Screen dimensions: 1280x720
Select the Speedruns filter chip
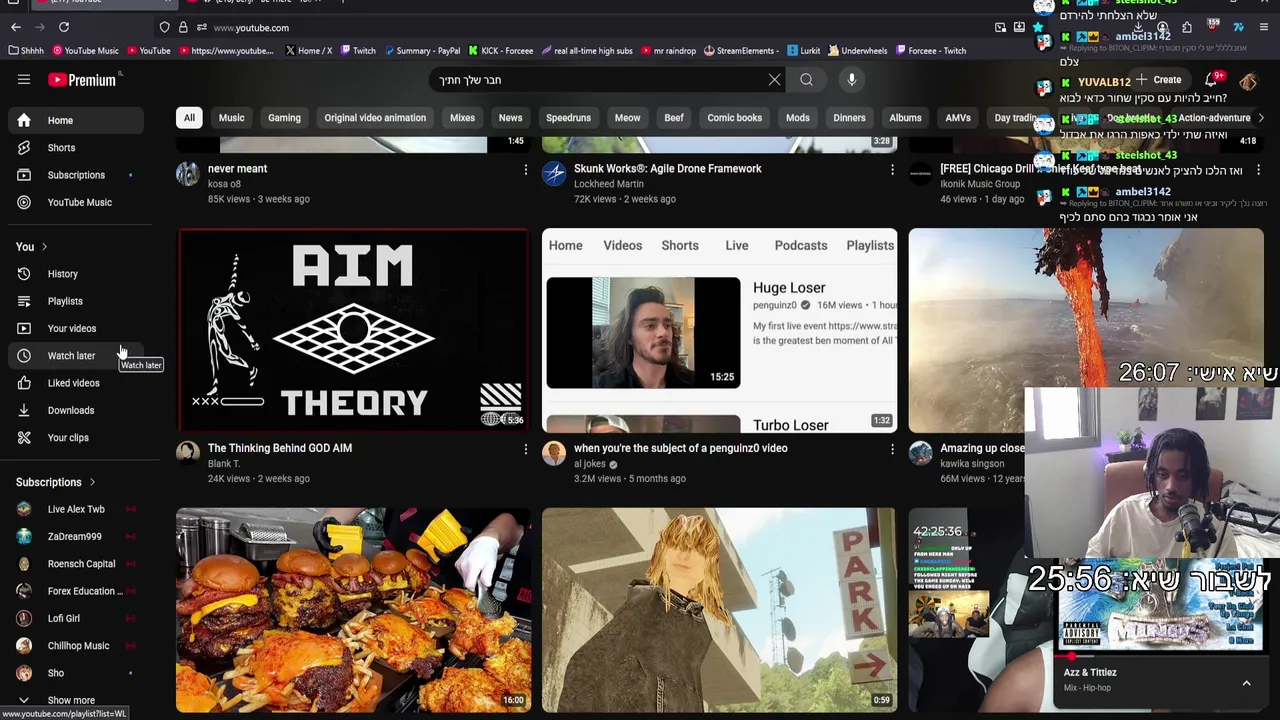click(x=568, y=118)
